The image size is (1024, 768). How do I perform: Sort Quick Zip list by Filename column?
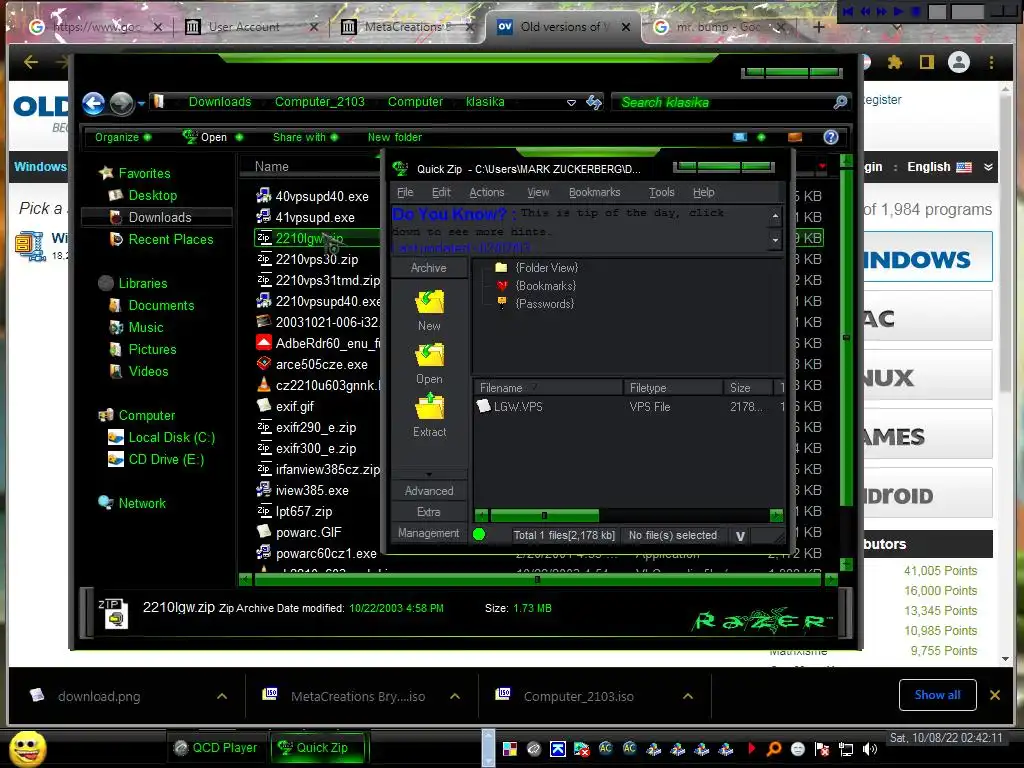tap(549, 387)
